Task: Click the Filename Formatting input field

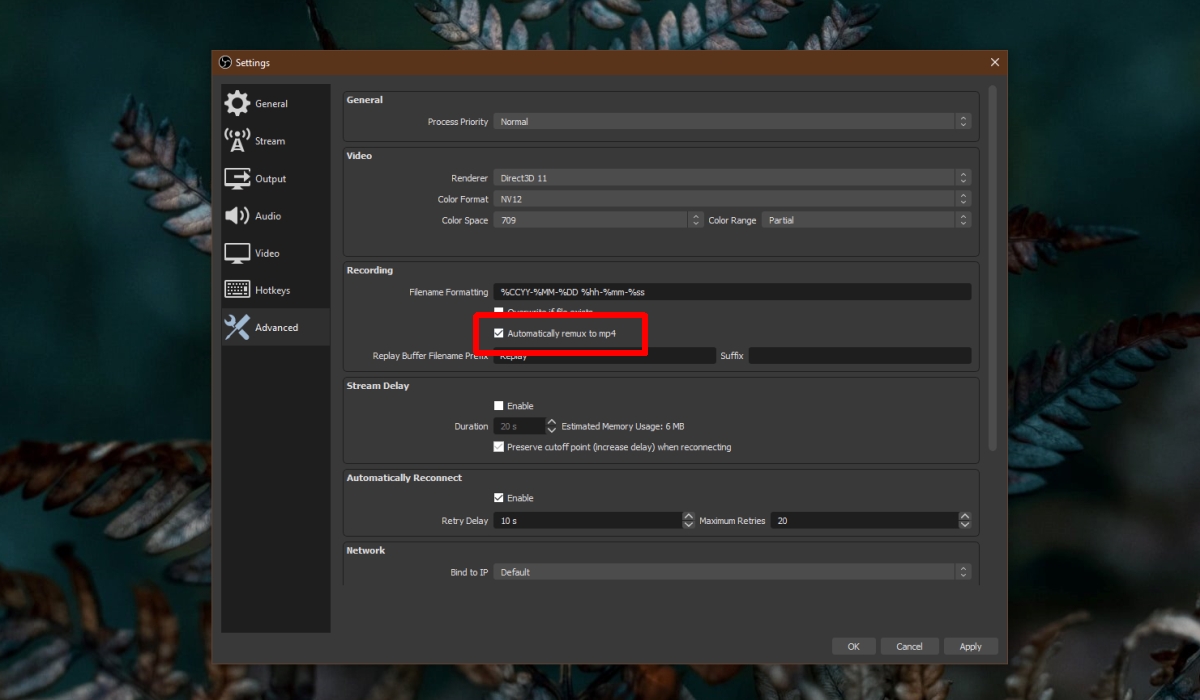Action: [732, 292]
